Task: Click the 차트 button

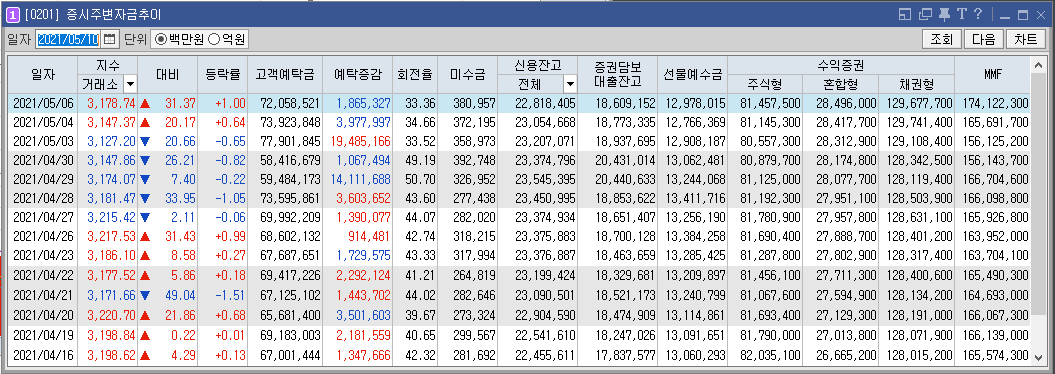Action: pos(1025,39)
